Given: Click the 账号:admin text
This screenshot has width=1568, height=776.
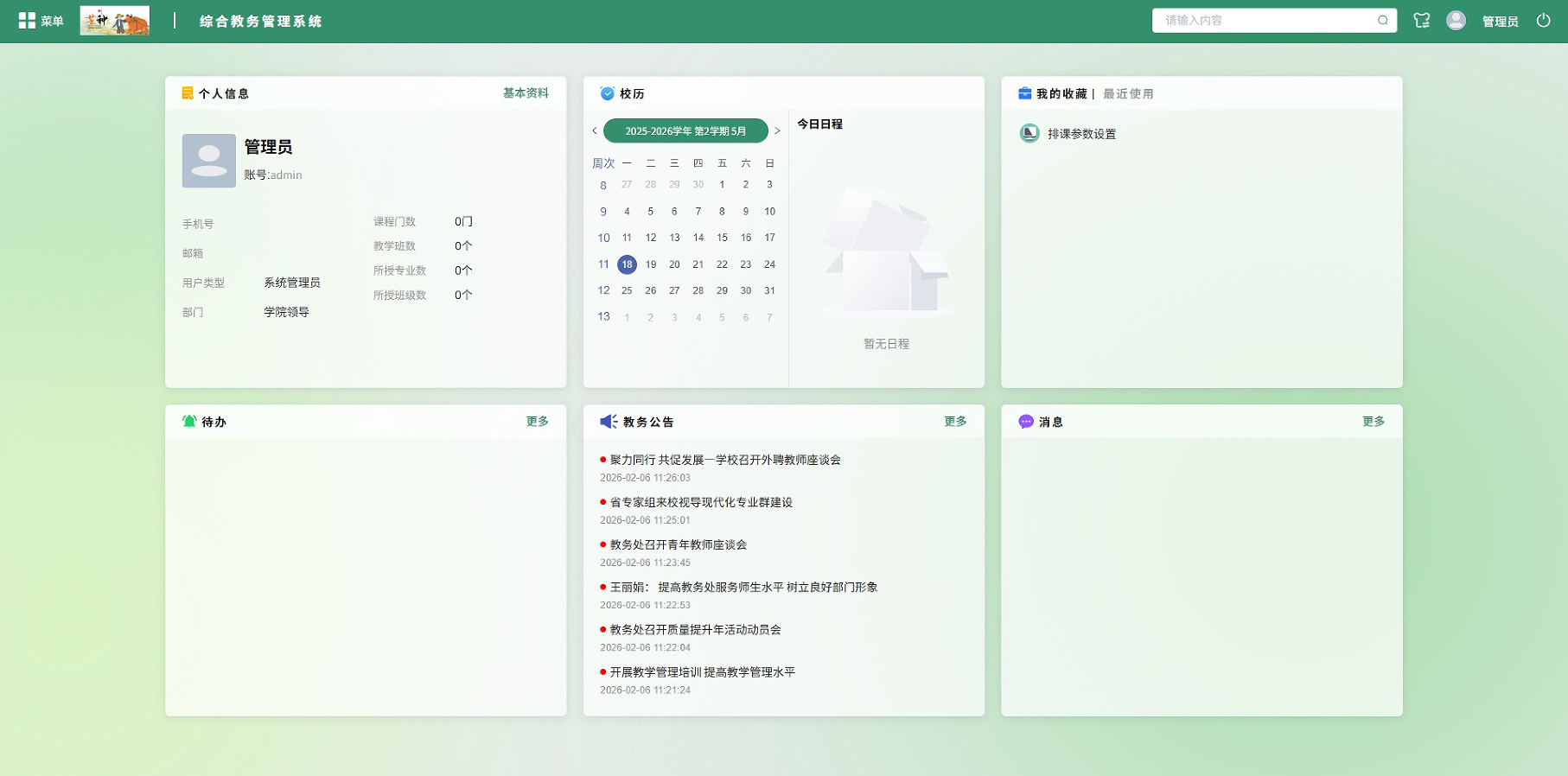Looking at the screenshot, I should point(273,175).
